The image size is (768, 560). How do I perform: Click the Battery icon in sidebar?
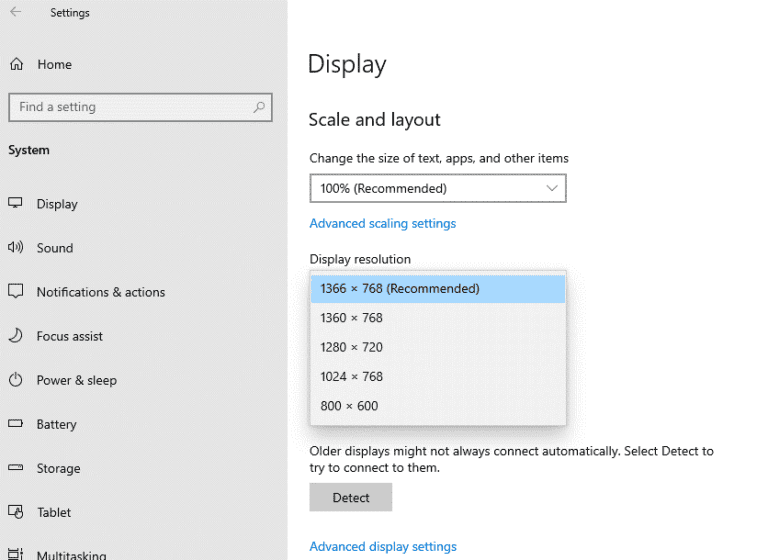pos(16,424)
